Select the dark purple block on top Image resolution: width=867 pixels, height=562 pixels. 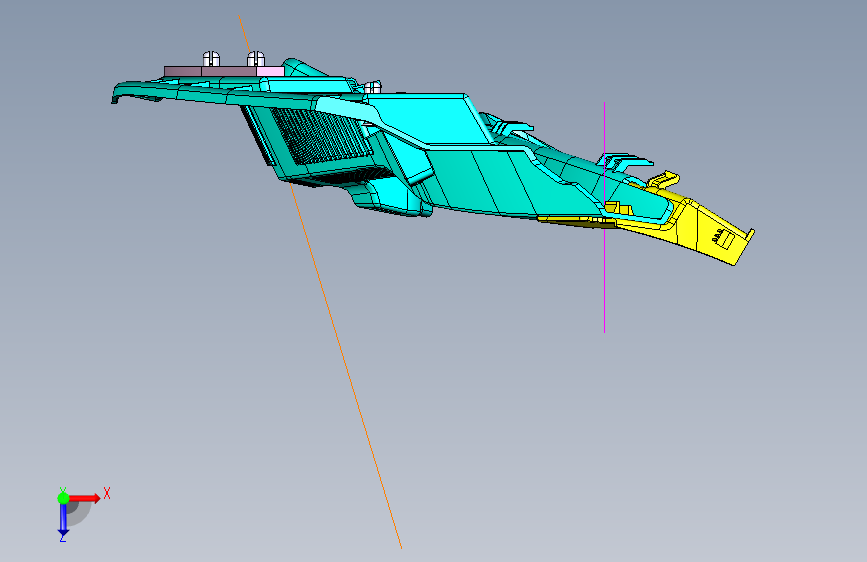(x=210, y=71)
